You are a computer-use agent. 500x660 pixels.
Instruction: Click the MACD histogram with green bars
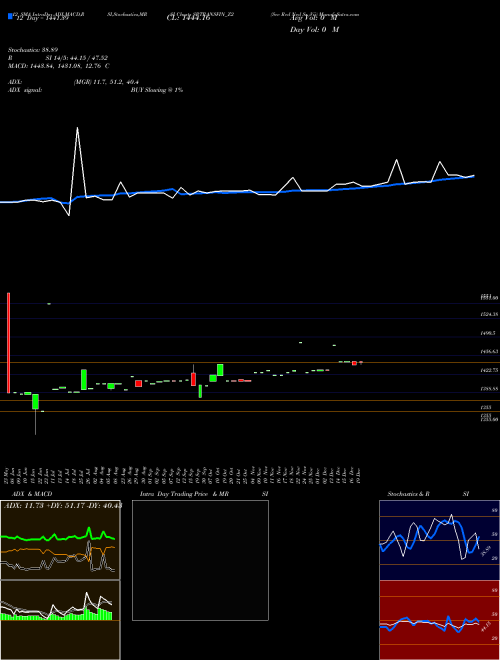coord(60,620)
